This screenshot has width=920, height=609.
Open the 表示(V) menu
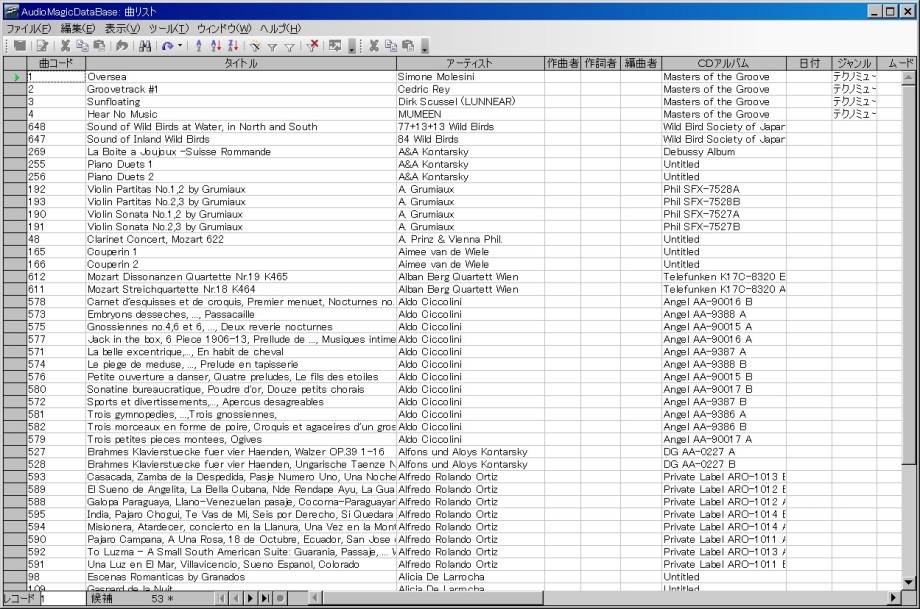tap(122, 28)
